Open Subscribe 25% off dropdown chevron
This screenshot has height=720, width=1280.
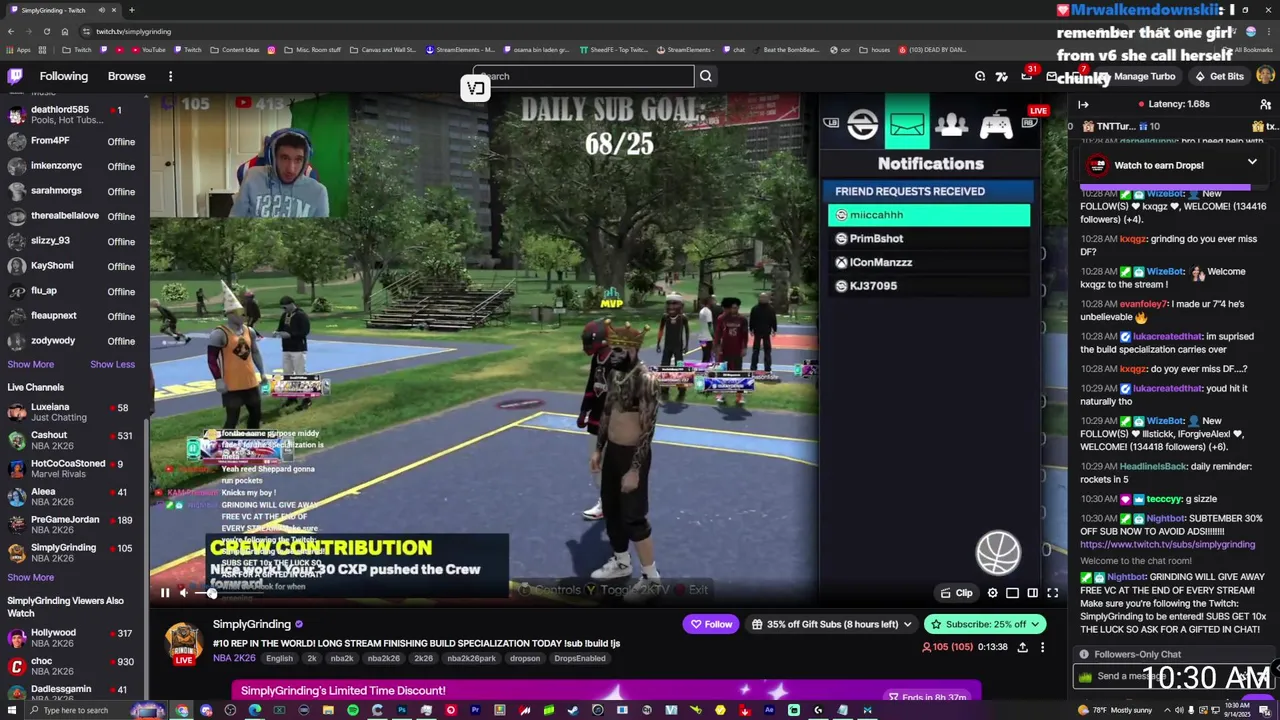1035,624
